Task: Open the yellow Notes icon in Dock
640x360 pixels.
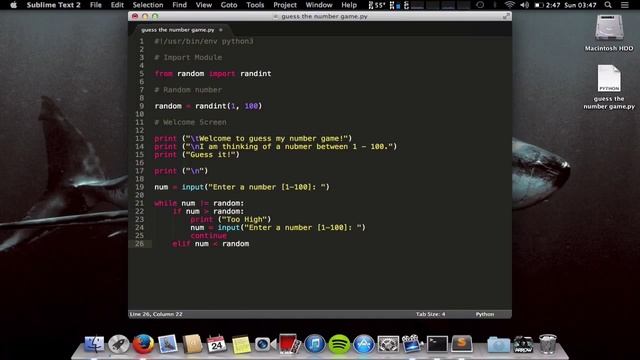Action: click(x=241, y=344)
